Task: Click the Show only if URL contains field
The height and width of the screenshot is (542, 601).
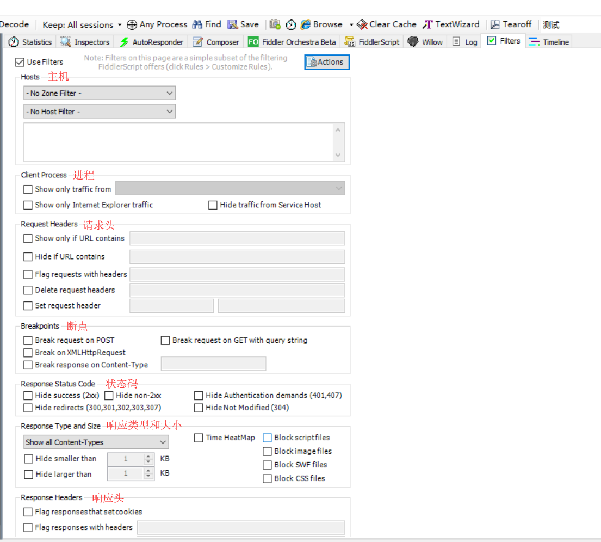Action: [237, 238]
